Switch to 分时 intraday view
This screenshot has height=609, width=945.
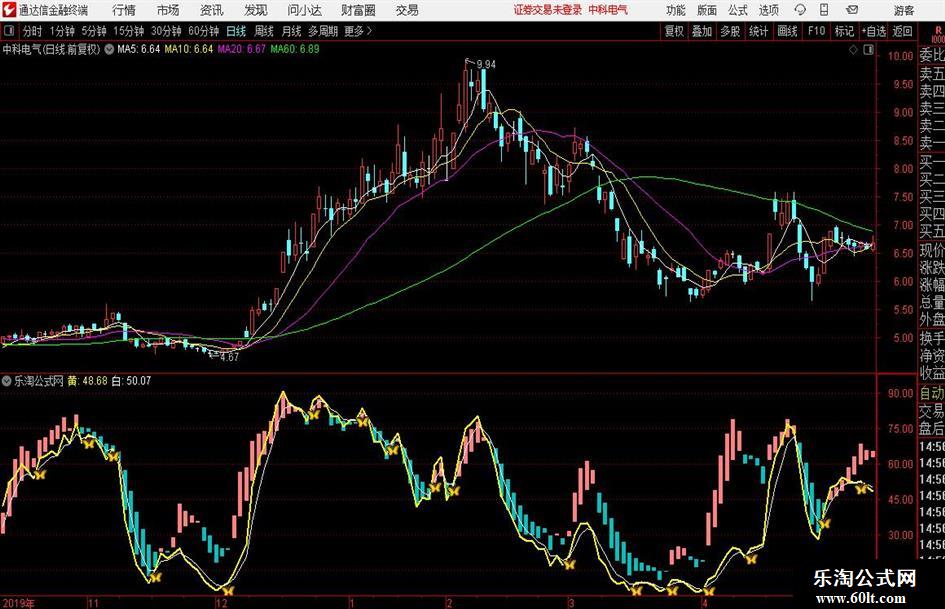pos(32,31)
